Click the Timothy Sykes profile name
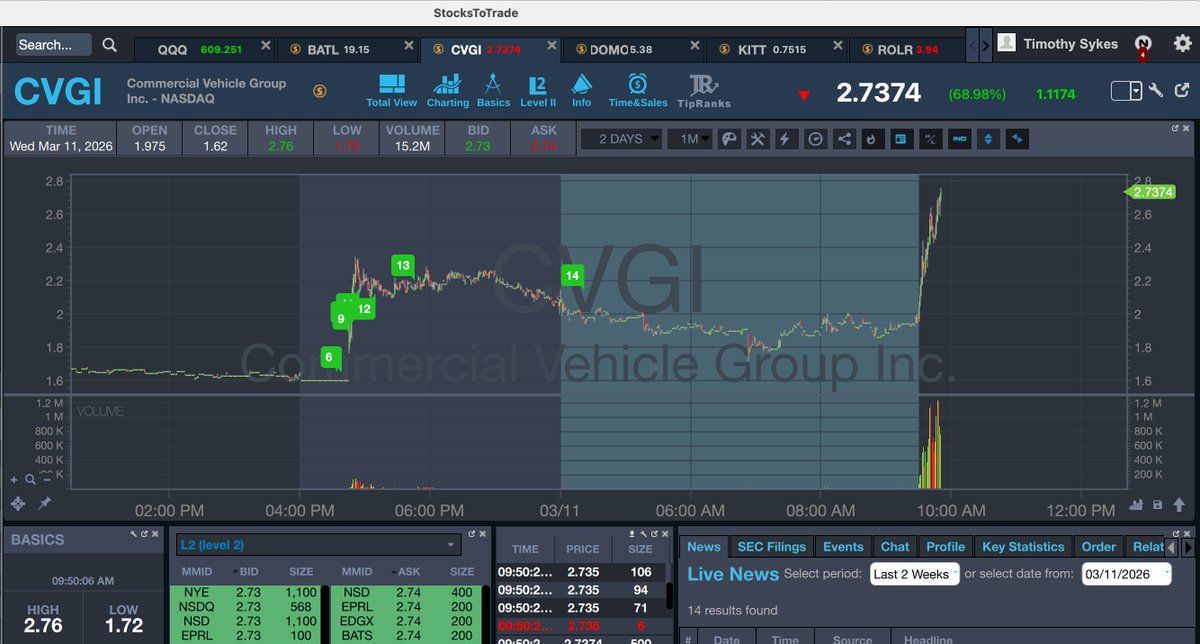This screenshot has height=644, width=1200. pyautogui.click(x=1070, y=44)
